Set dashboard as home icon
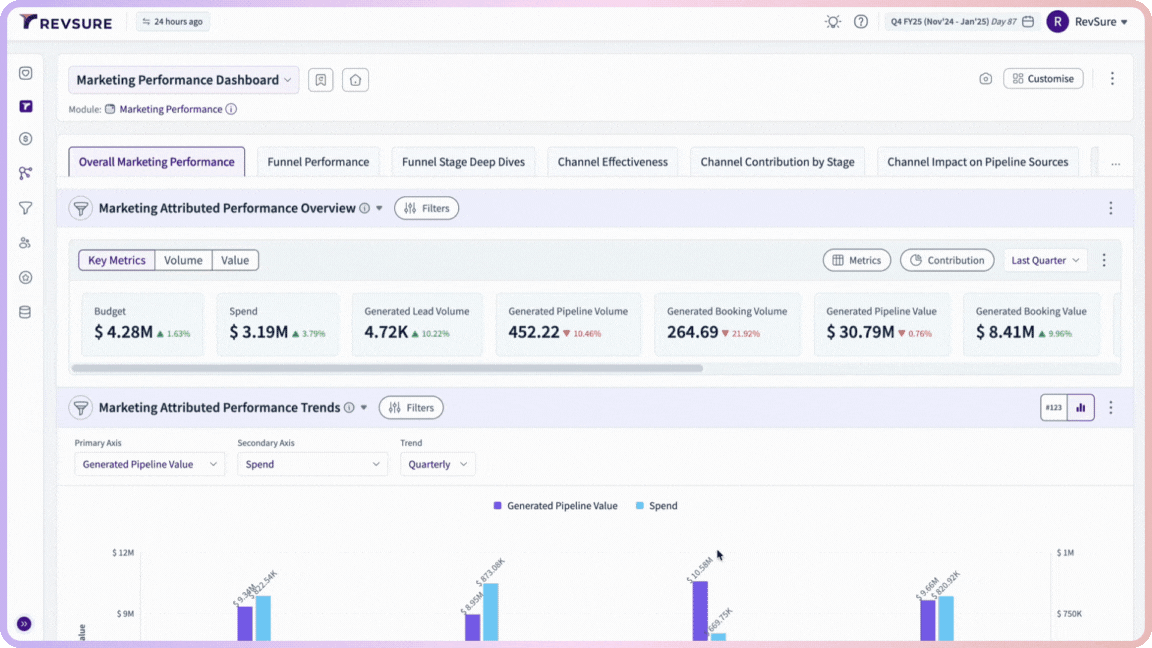The width and height of the screenshot is (1152, 648). click(356, 79)
